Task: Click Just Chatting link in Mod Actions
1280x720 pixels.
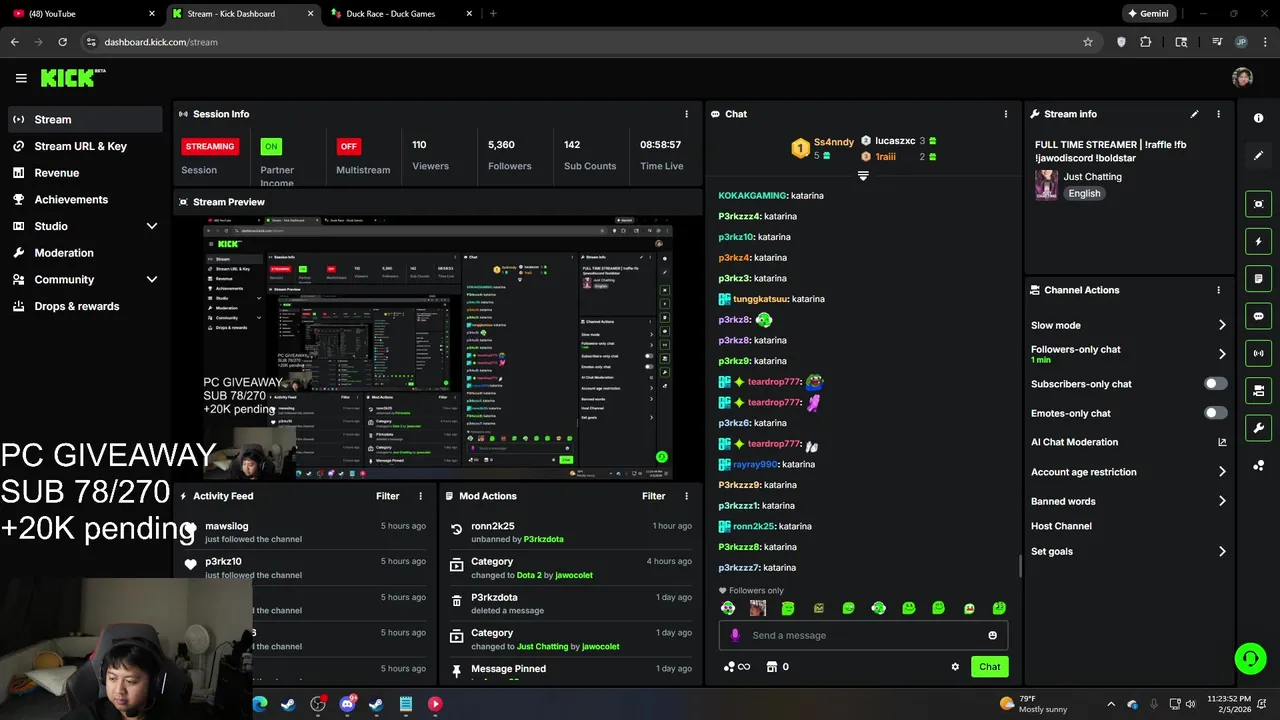Action: click(x=542, y=646)
